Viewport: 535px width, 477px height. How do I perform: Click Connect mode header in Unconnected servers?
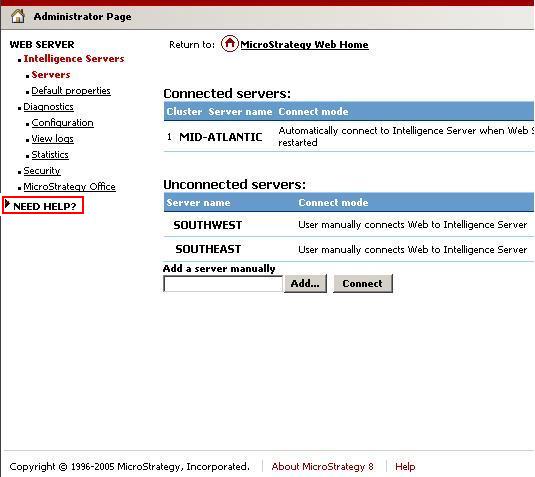(x=333, y=203)
